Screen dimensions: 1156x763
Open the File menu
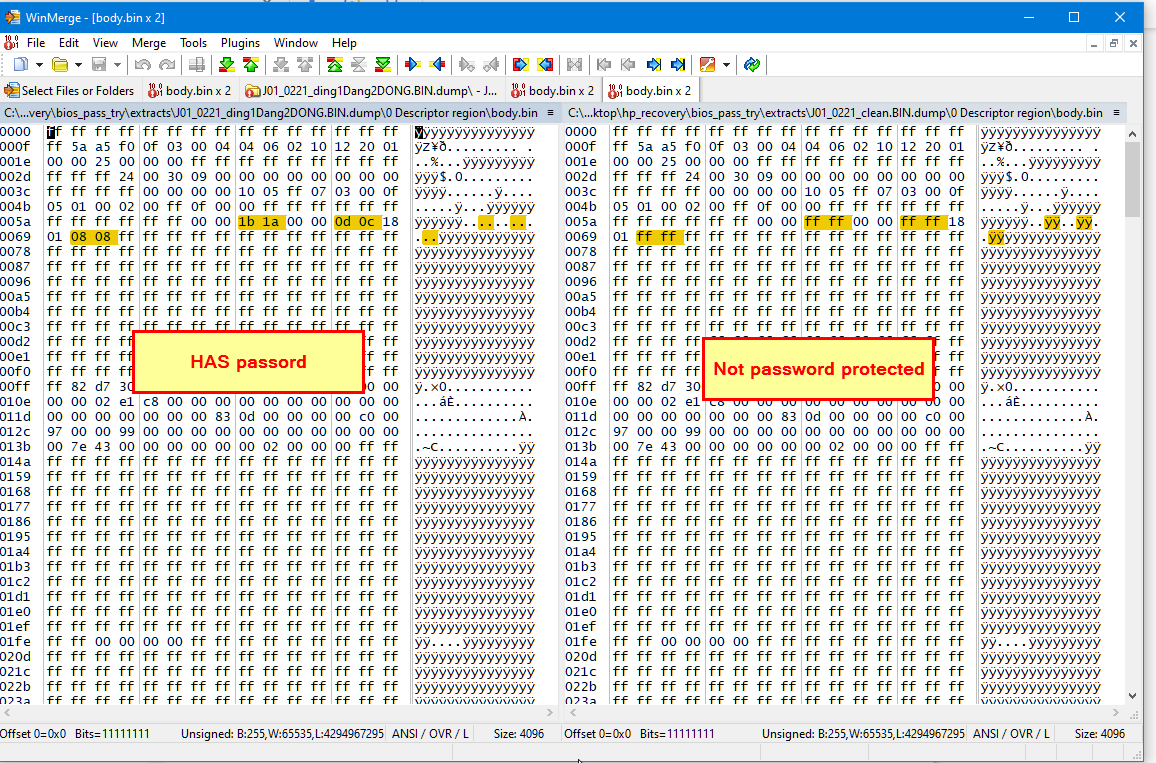tap(36, 43)
